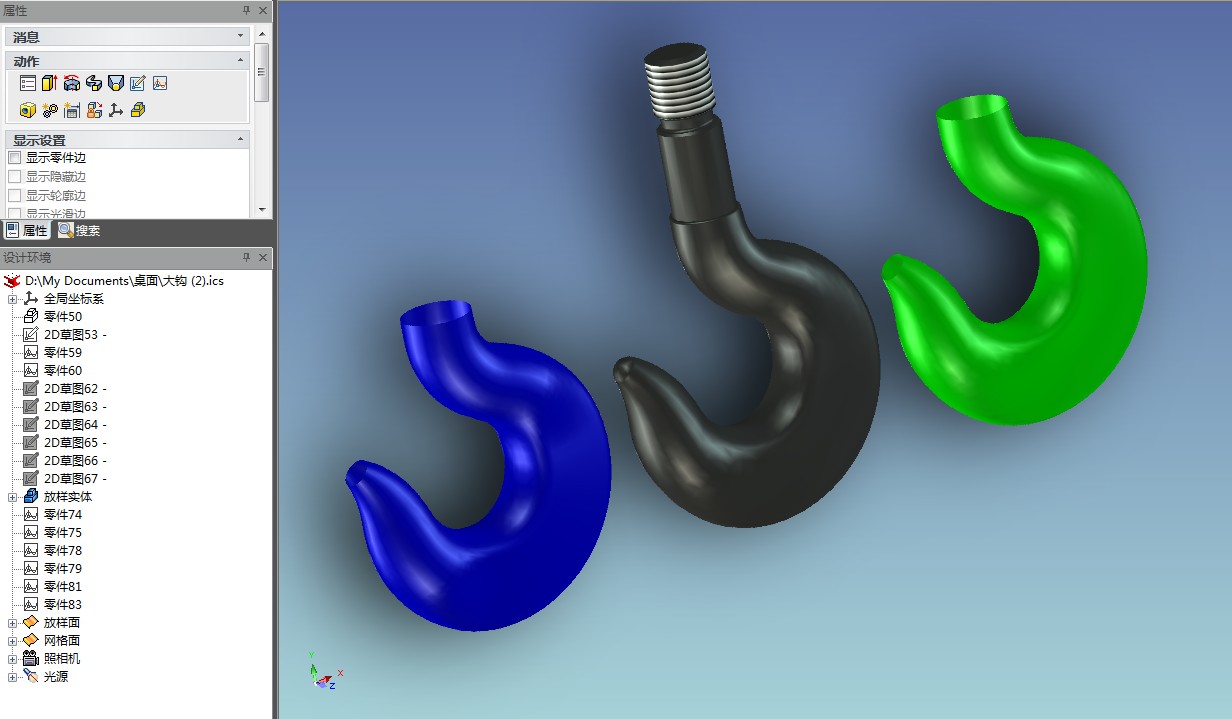Click the sweep feature icon
Viewport: 1232px width, 719px height.
pyautogui.click(x=94, y=83)
